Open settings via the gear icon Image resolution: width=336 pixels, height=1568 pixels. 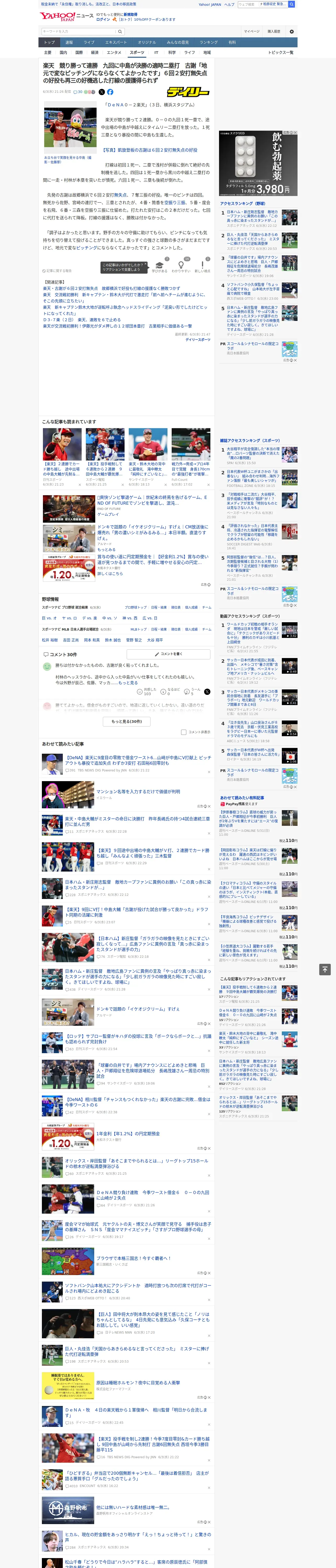coord(292,32)
